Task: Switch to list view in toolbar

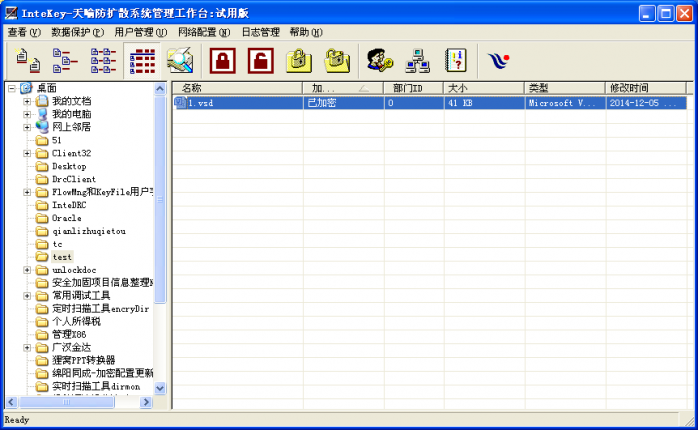Action: [x=103, y=61]
